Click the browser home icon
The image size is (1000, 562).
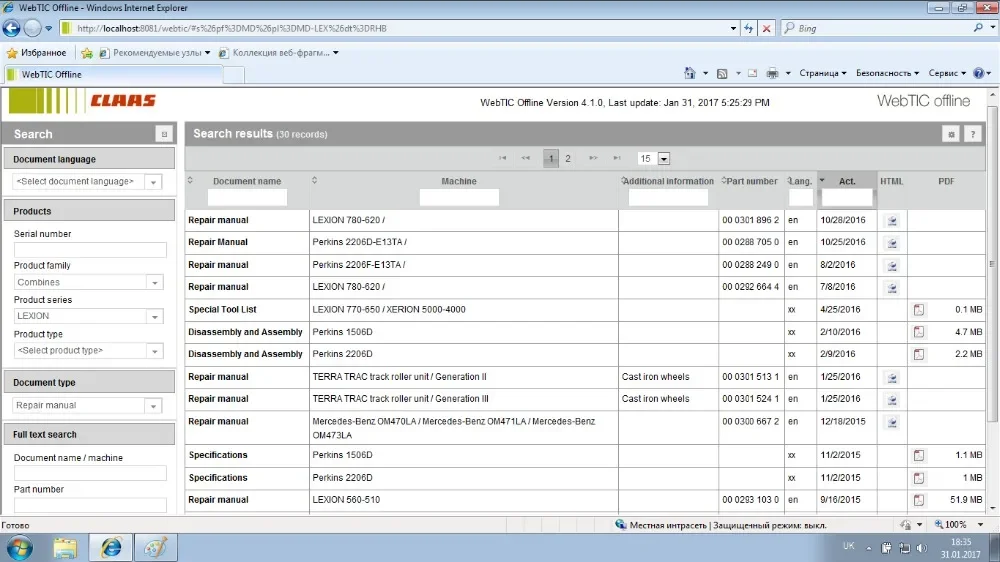pyautogui.click(x=690, y=73)
